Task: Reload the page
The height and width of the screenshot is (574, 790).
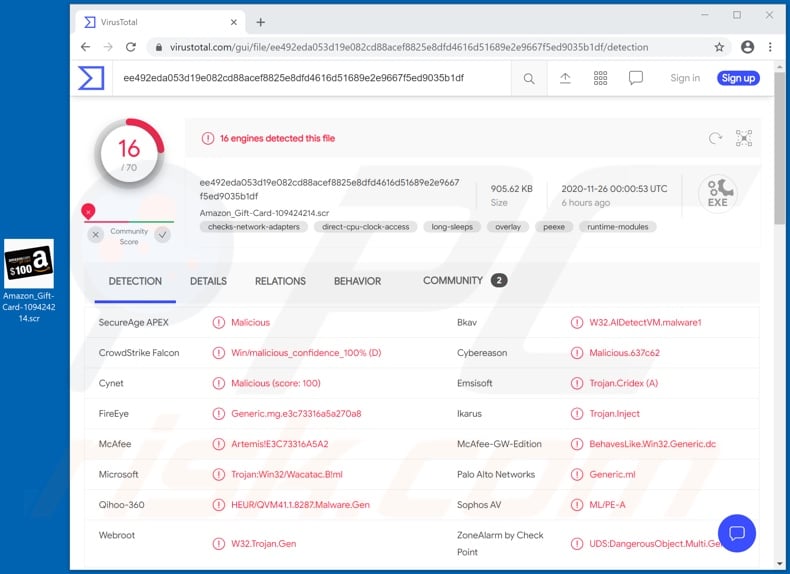Action: coord(131,47)
